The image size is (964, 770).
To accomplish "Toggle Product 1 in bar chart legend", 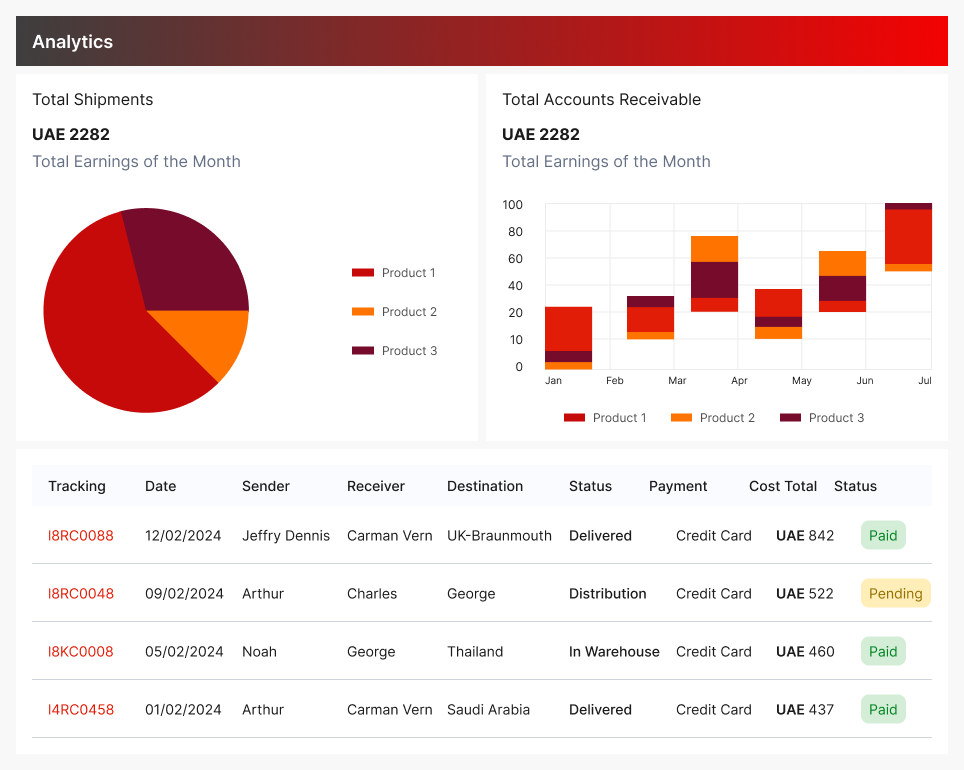I will pyautogui.click(x=605, y=418).
